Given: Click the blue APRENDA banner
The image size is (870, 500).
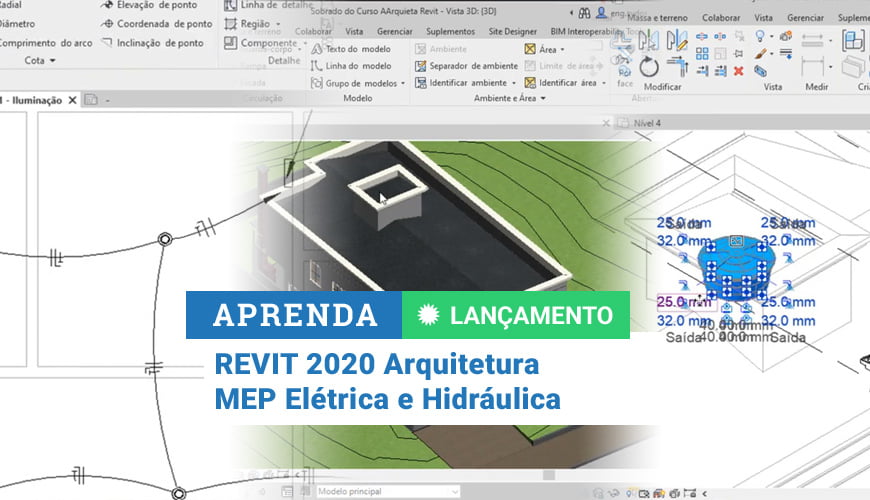Looking at the screenshot, I should (294, 315).
